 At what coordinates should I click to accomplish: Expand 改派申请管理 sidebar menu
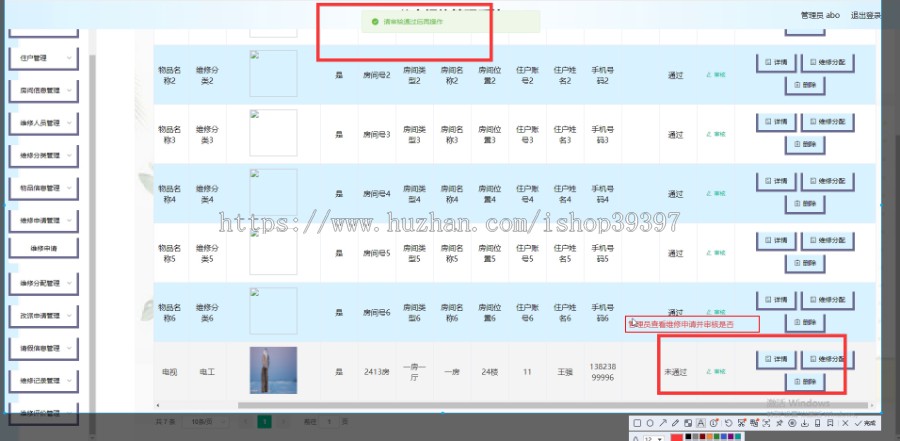44,316
